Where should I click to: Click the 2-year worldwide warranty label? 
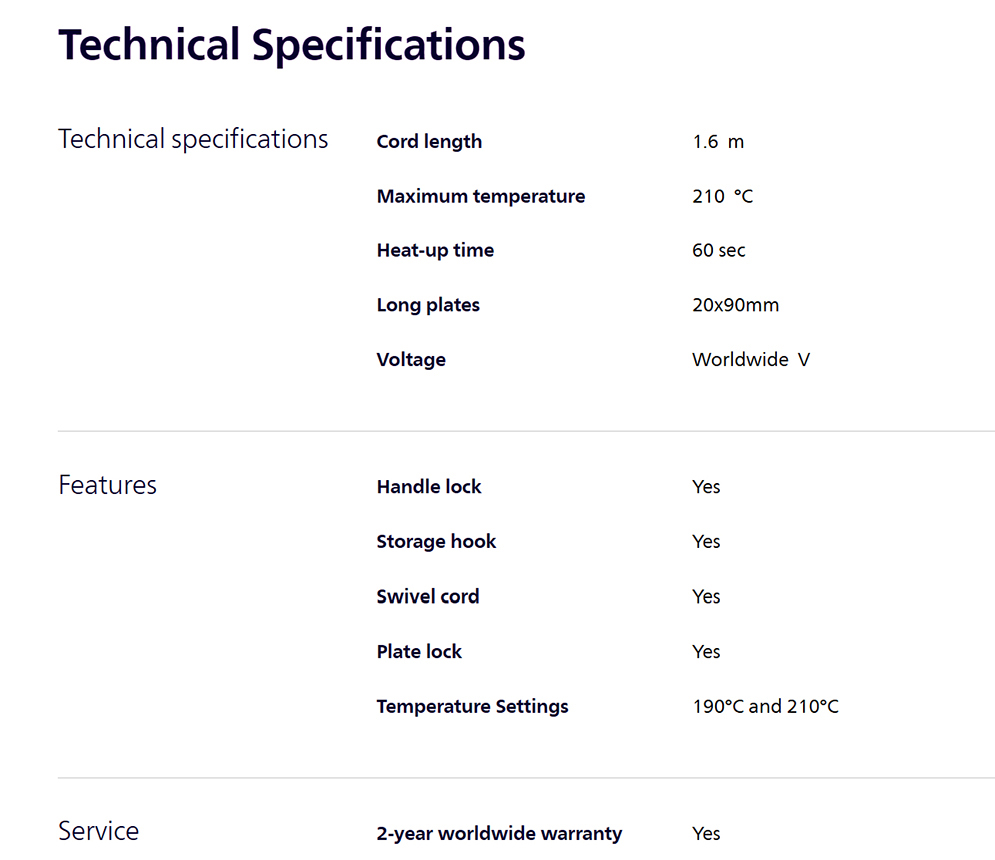pyautogui.click(x=499, y=833)
